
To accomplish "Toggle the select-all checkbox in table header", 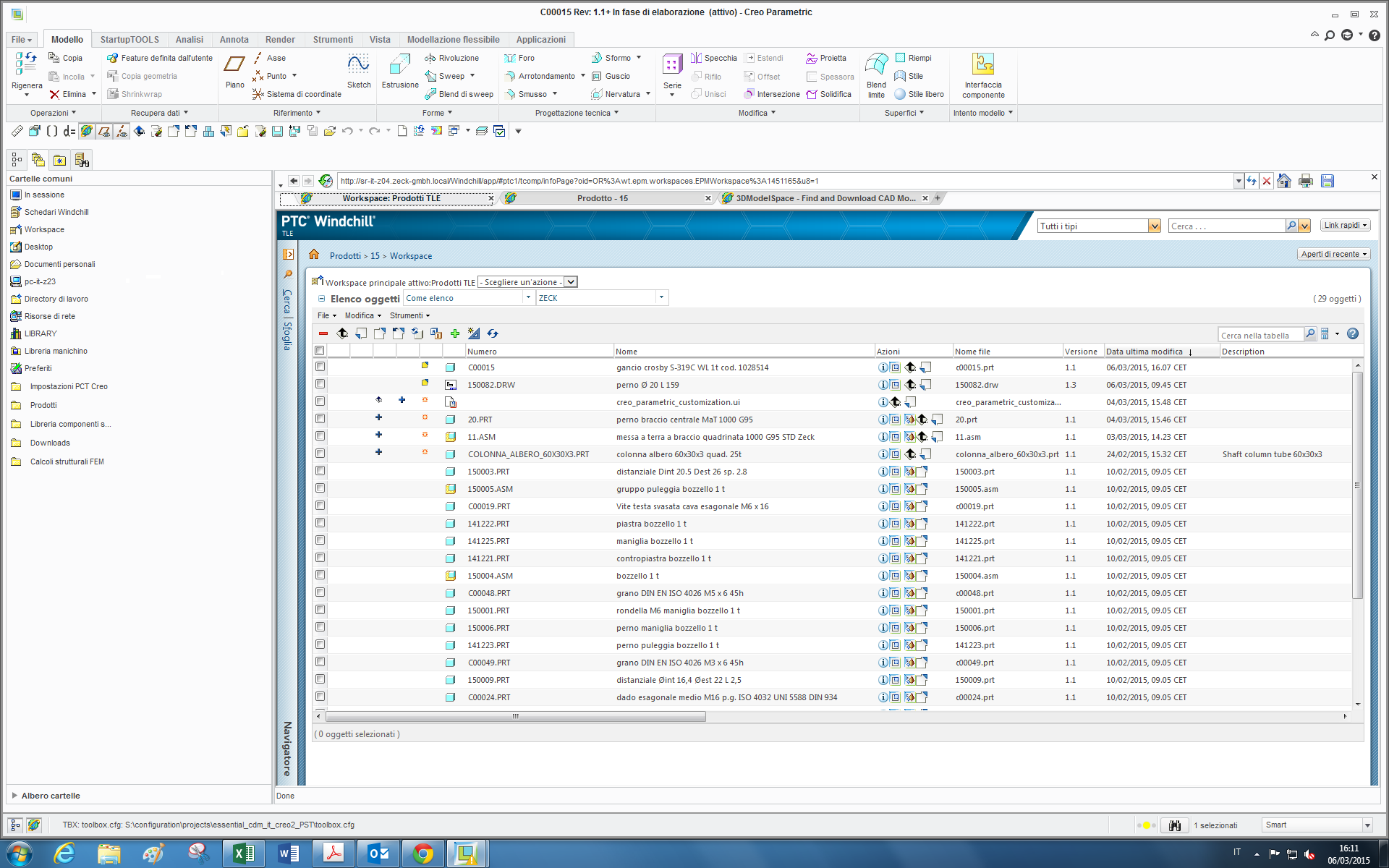I will pyautogui.click(x=319, y=351).
